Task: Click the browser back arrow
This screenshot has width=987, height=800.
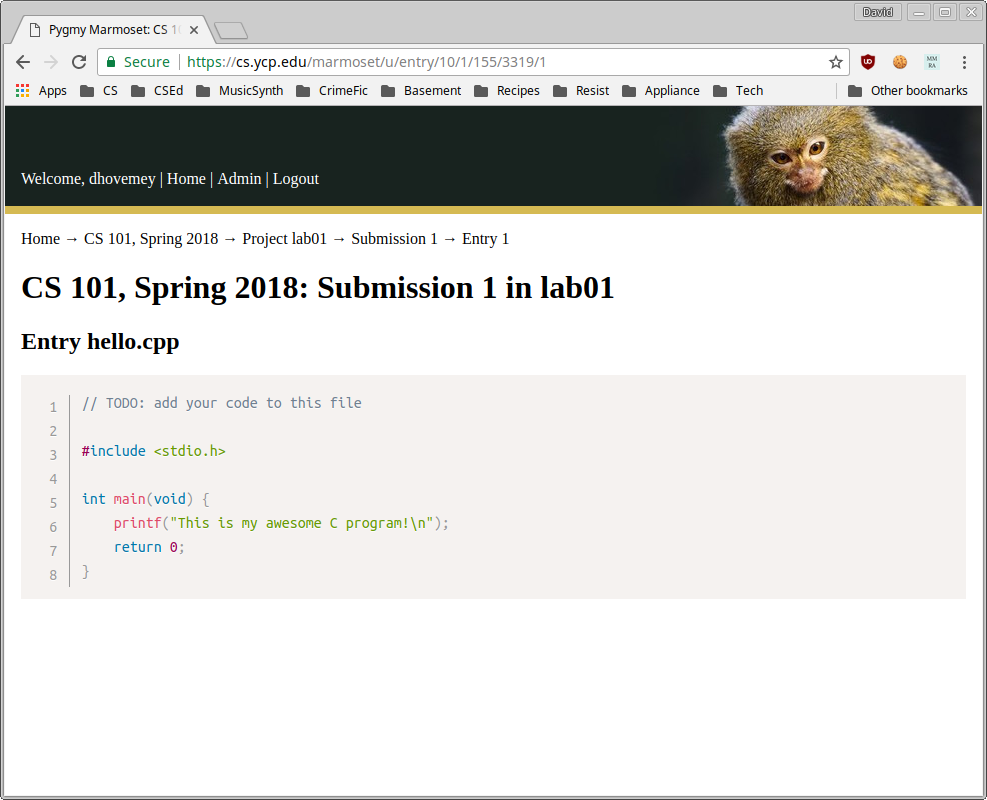Action: pyautogui.click(x=23, y=62)
